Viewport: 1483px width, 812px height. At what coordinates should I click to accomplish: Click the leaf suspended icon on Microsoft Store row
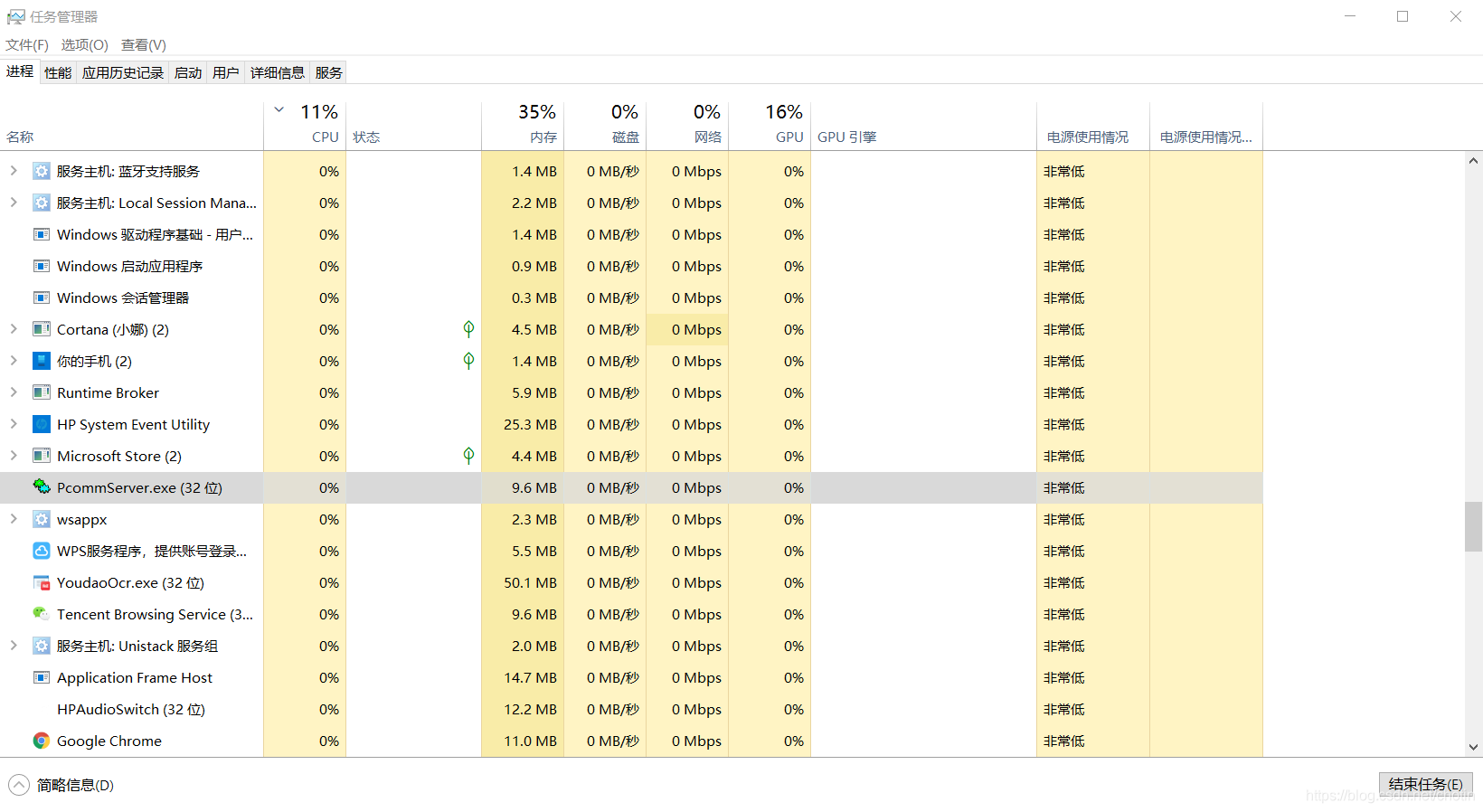pos(468,456)
